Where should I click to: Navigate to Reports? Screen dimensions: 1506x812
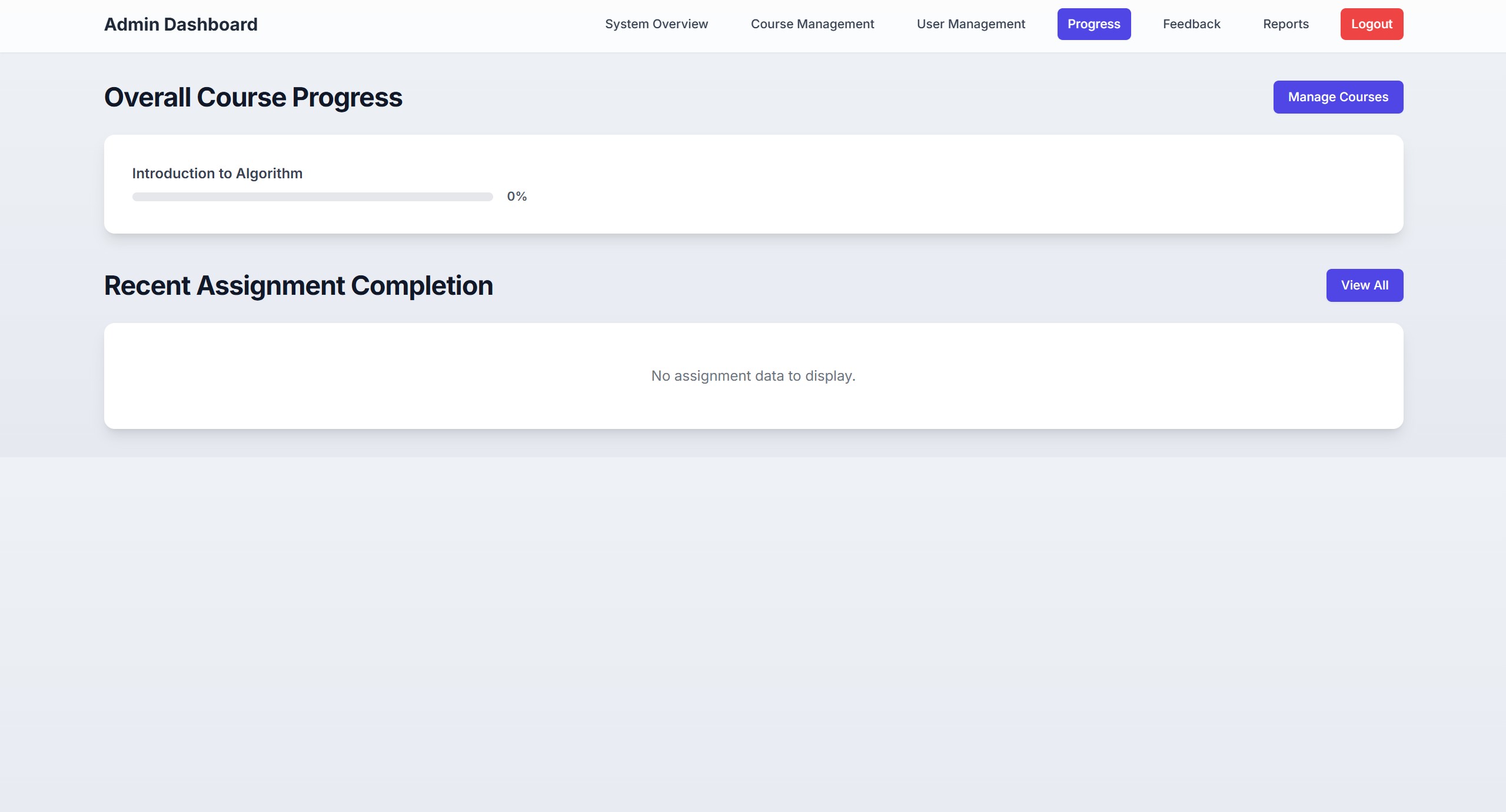pyautogui.click(x=1285, y=24)
